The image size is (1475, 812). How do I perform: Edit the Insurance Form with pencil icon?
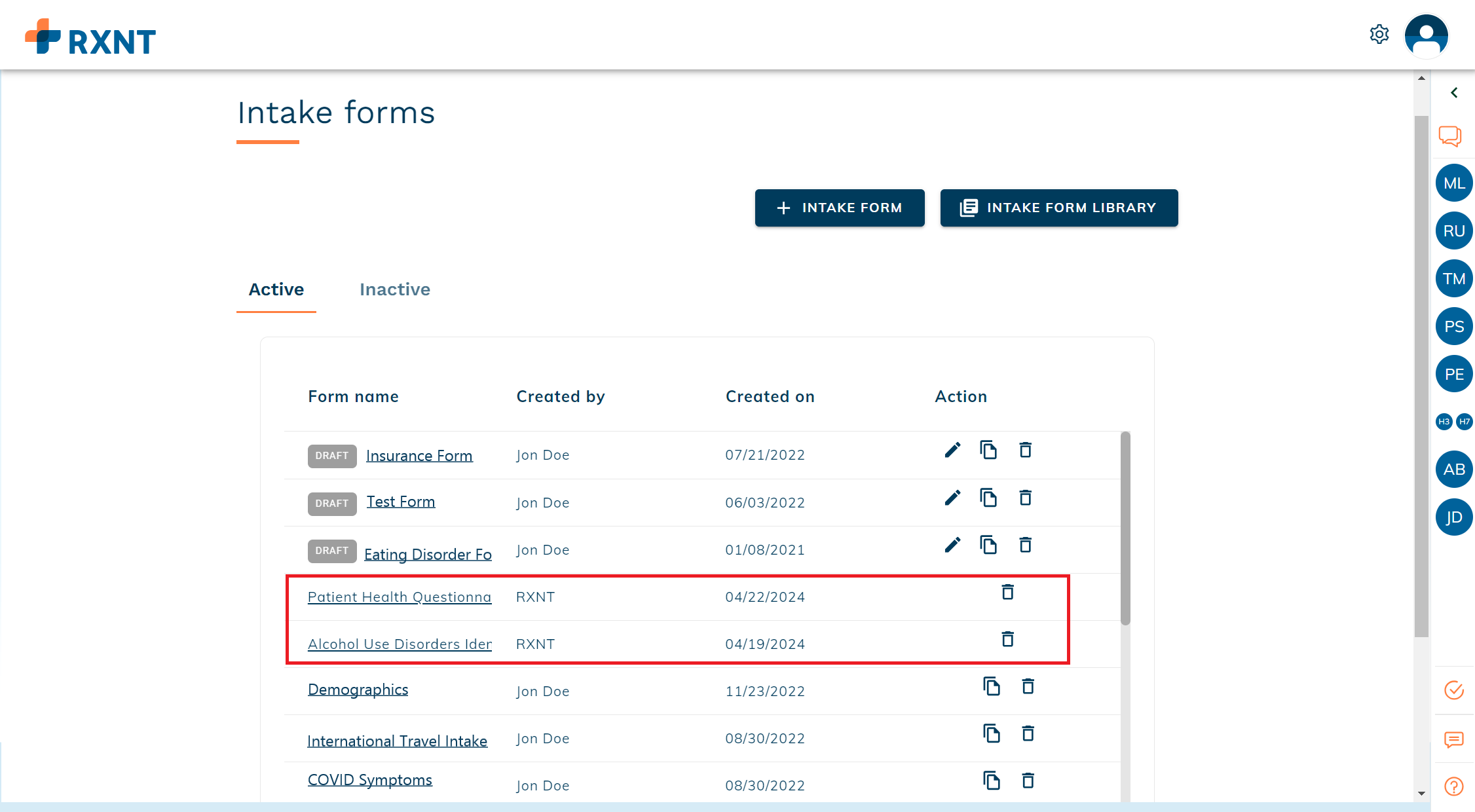[x=953, y=450]
